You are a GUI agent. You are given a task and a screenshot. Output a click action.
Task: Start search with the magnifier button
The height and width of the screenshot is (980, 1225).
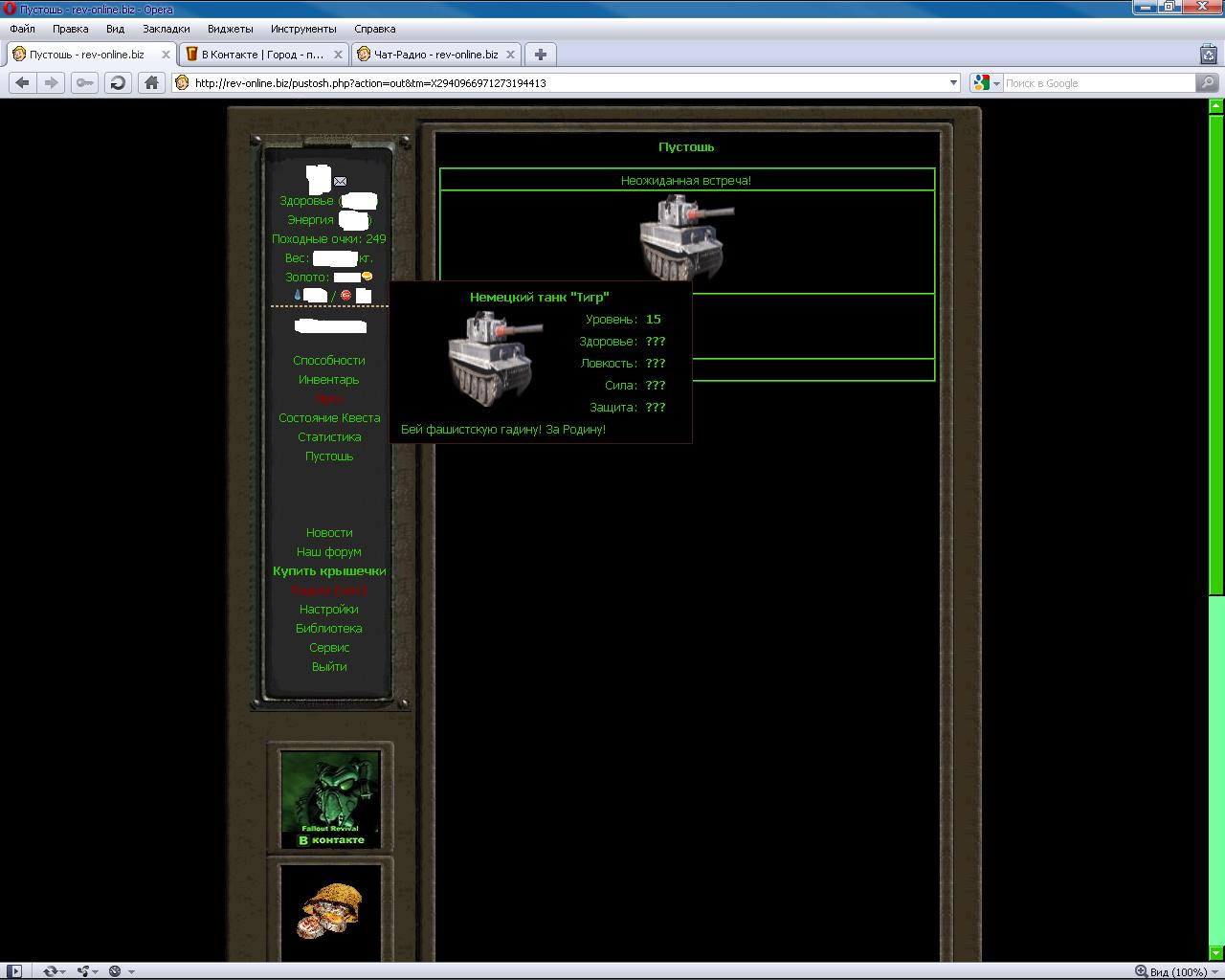(x=1208, y=83)
